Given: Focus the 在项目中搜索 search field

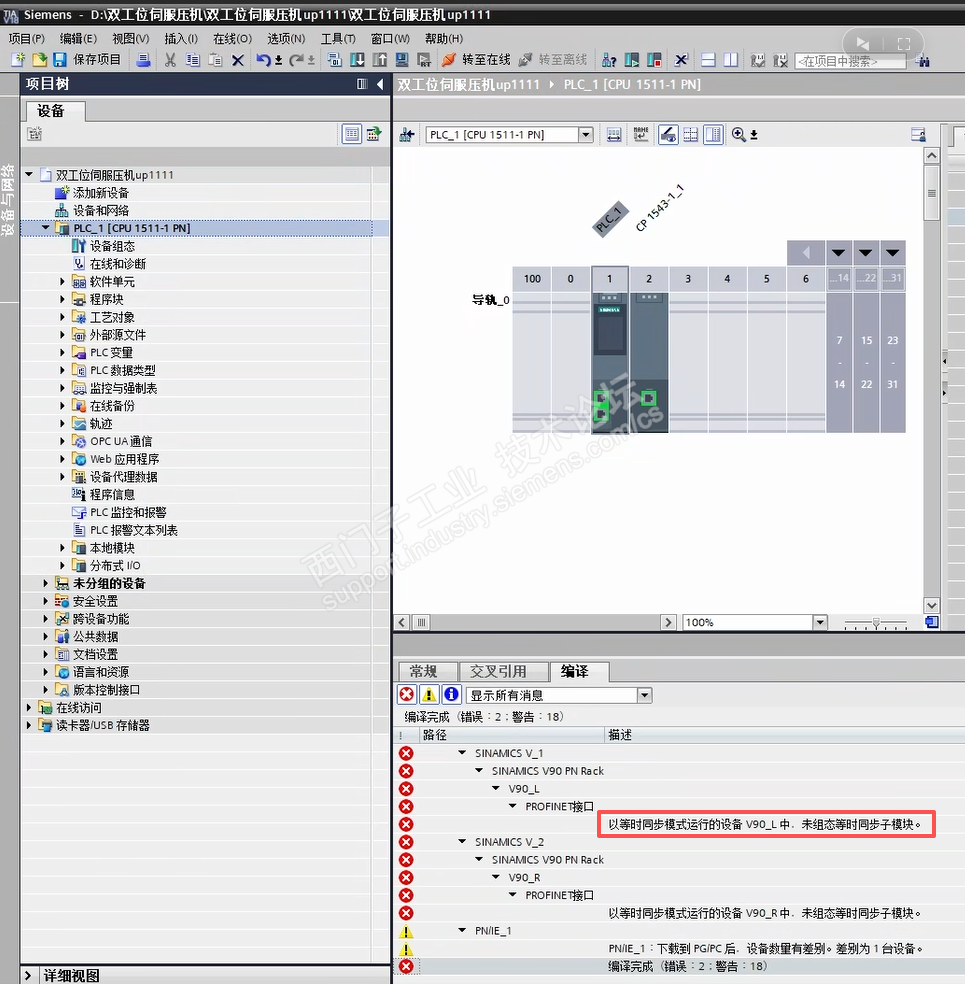Looking at the screenshot, I should (x=850, y=61).
